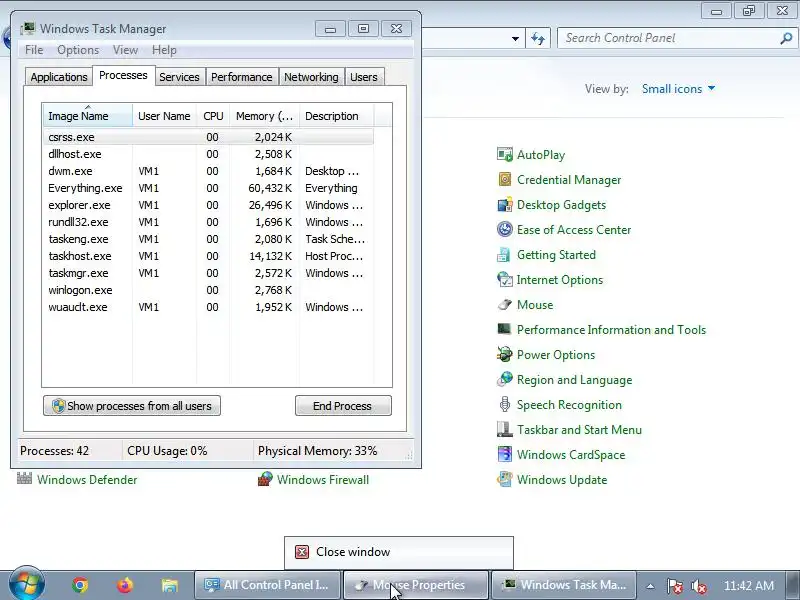Select the dwm.exe process row

click(x=208, y=171)
